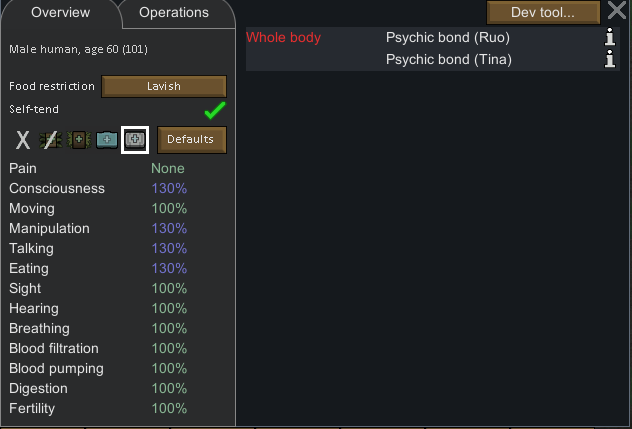Select the herbal medicine care icon
The height and width of the screenshot is (429, 632).
[79, 140]
